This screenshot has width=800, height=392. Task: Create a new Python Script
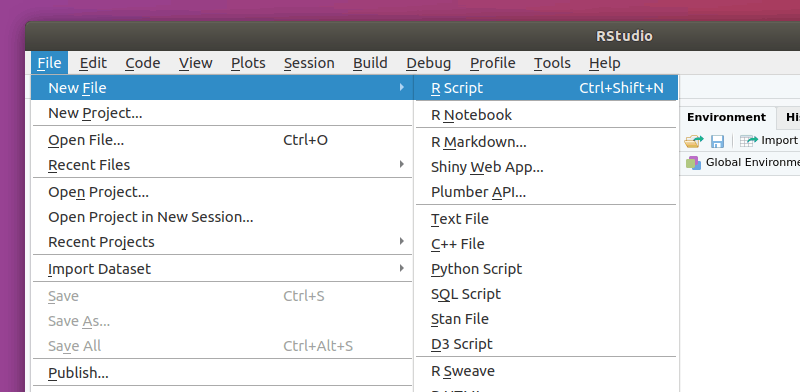[546, 269]
